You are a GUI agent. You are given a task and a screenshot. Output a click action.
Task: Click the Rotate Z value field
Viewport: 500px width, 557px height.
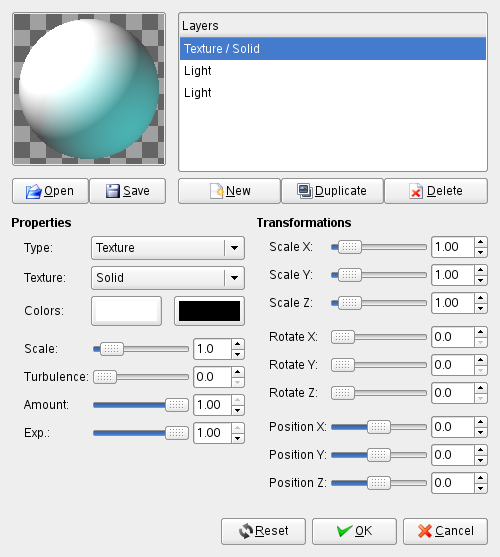tap(453, 393)
